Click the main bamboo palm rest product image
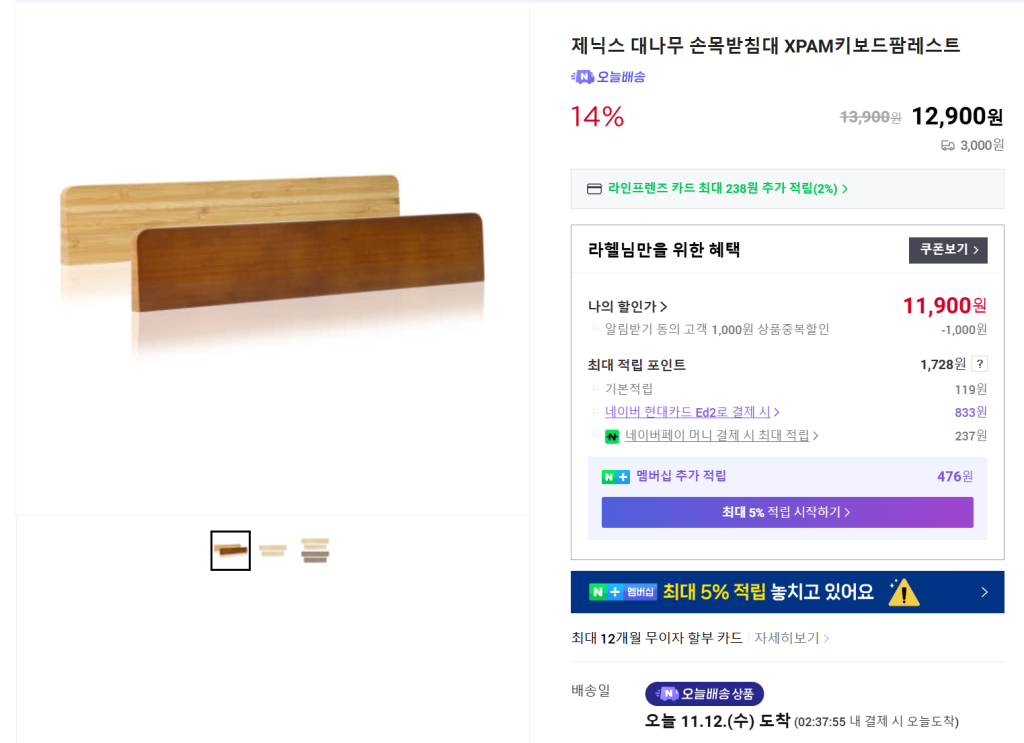This screenshot has height=743, width=1024. pyautogui.click(x=272, y=260)
